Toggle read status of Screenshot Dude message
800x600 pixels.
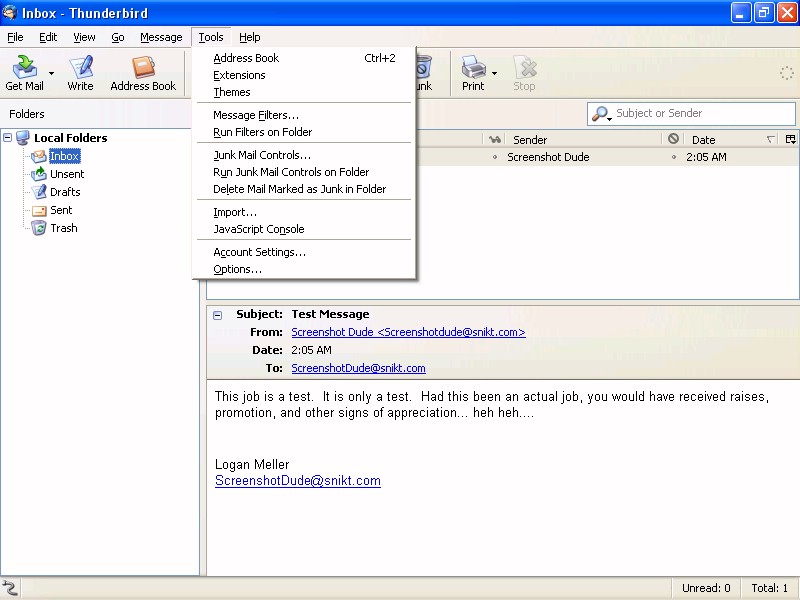point(494,157)
